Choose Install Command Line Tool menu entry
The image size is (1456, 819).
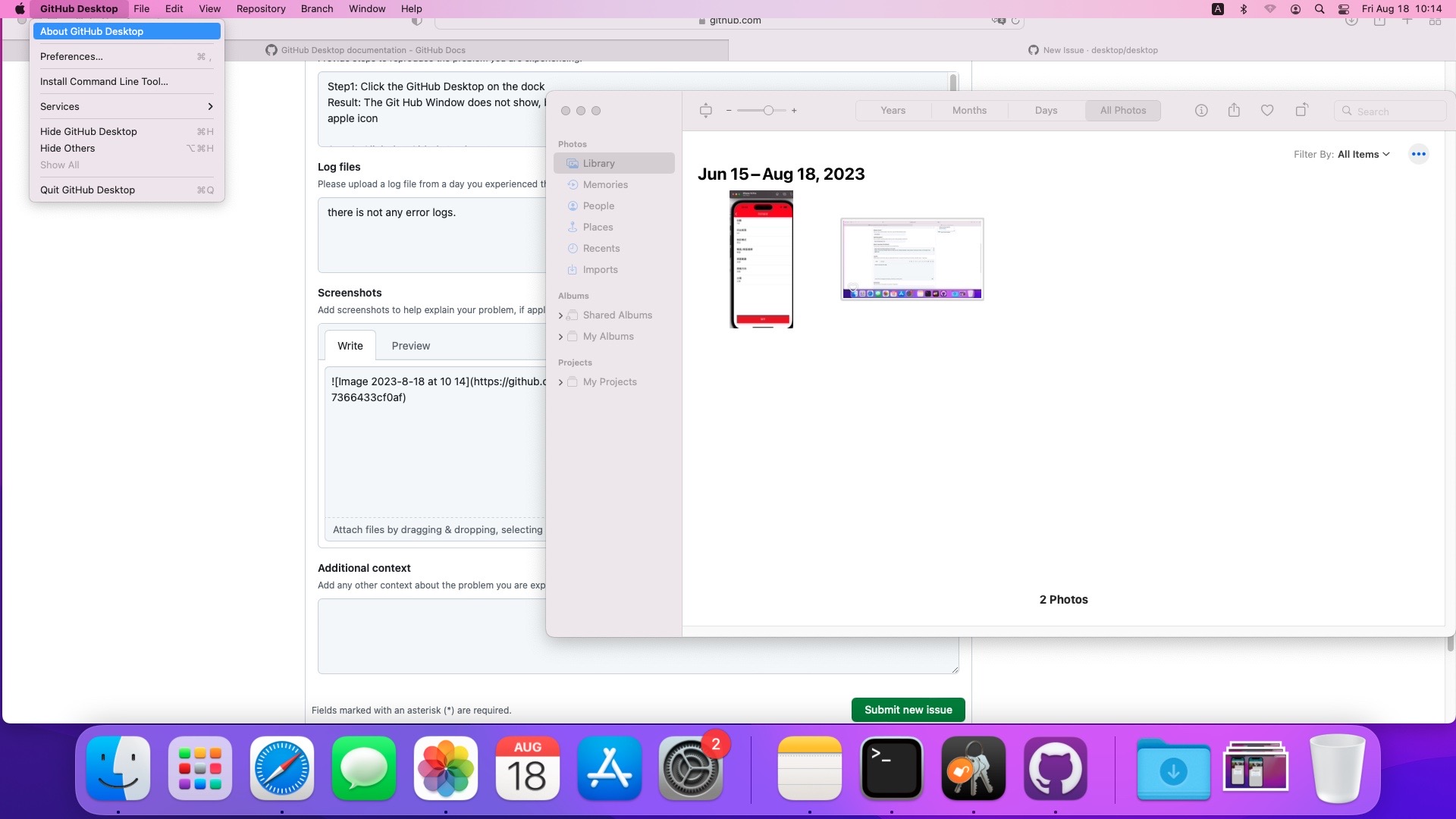(104, 81)
